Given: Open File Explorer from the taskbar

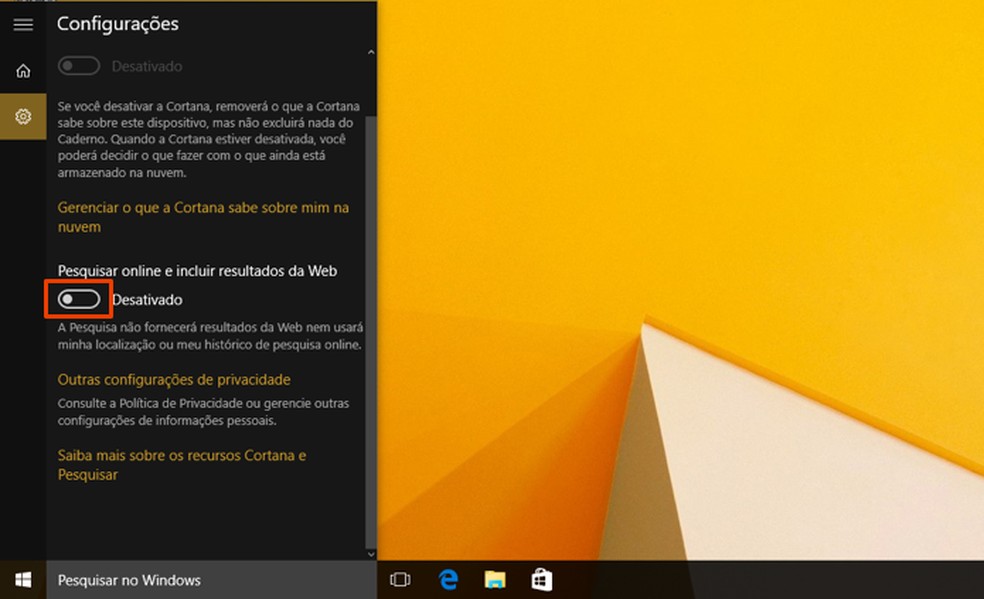Looking at the screenshot, I should [x=494, y=579].
